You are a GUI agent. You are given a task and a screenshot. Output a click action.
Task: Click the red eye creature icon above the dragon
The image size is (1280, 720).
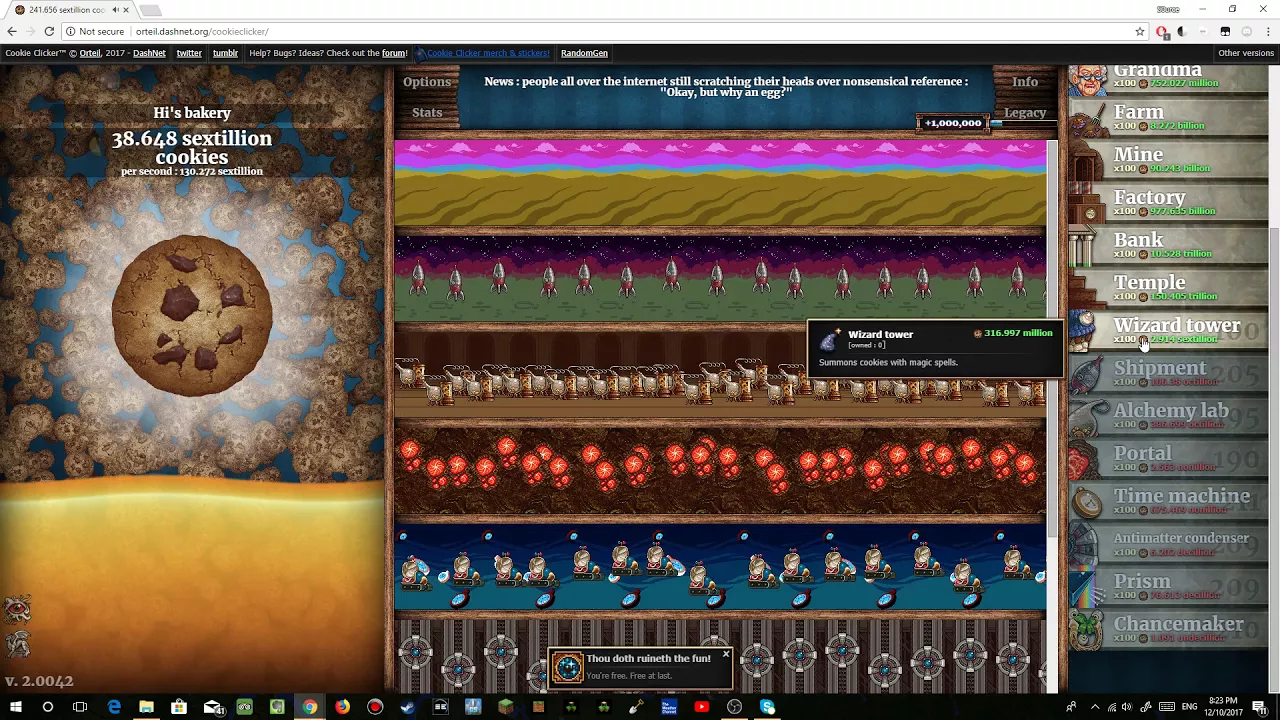17,608
